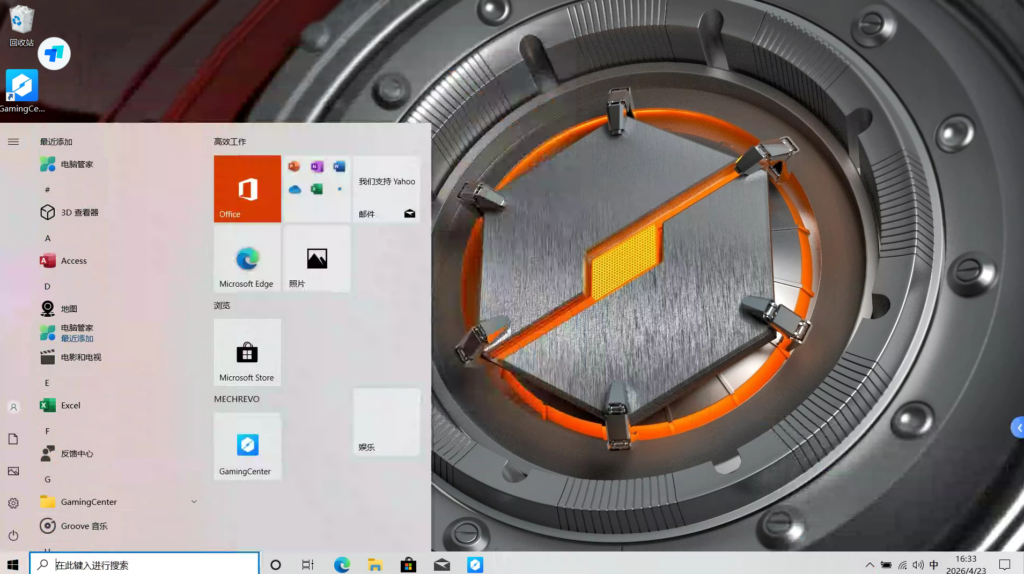Open Microsoft Store from taskbar

(x=408, y=565)
